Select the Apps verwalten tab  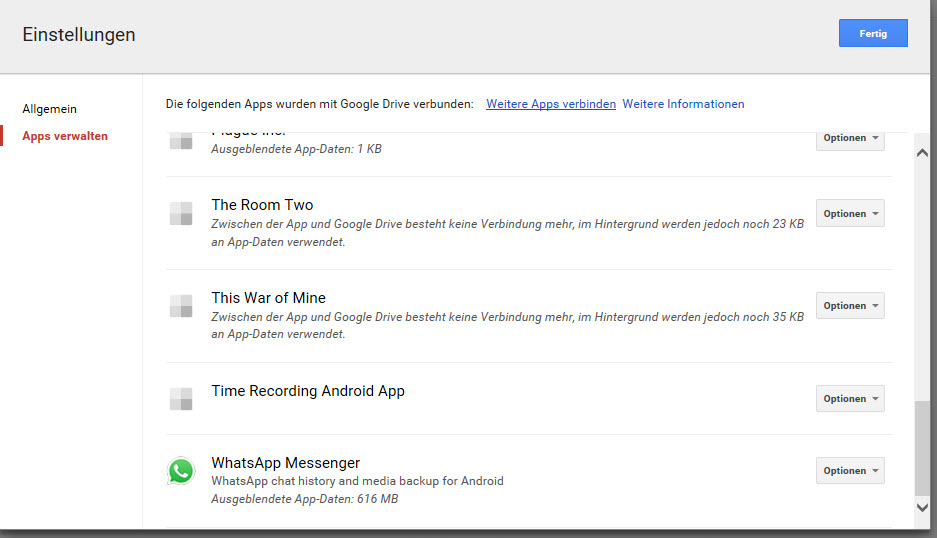[x=65, y=136]
